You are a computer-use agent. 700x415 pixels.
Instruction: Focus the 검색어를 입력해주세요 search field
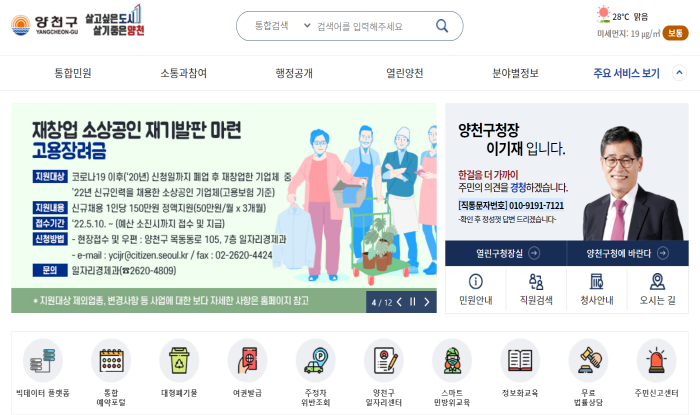371,26
